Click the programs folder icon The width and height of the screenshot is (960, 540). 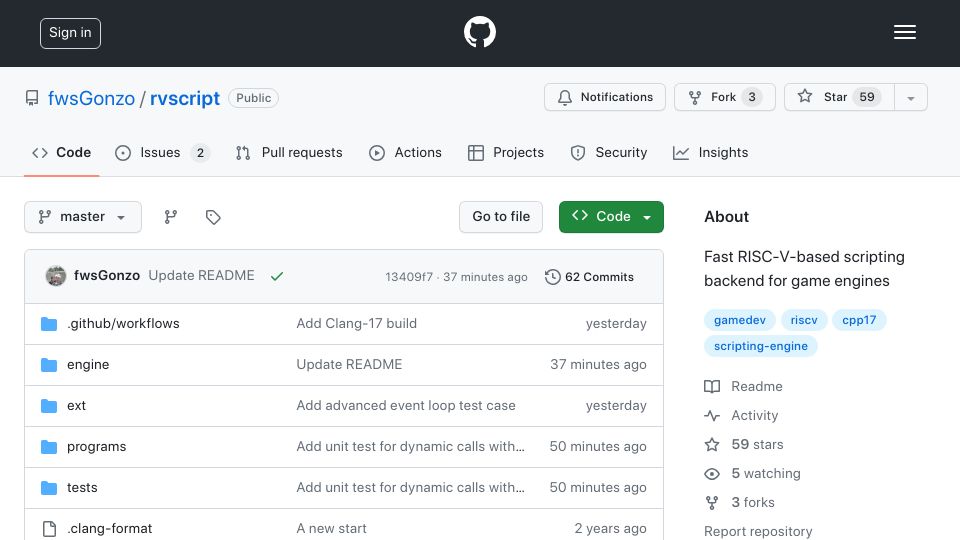(49, 447)
